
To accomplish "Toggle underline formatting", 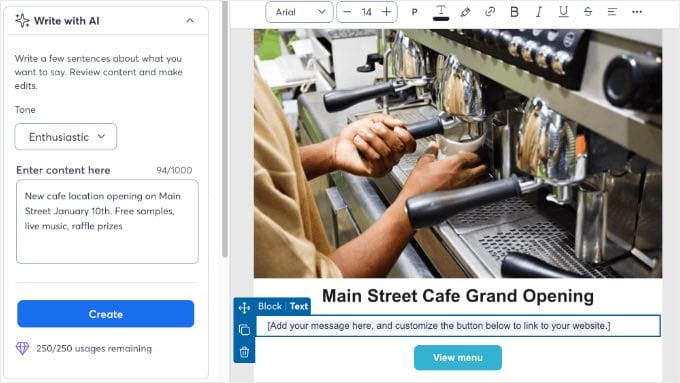I will click(x=563, y=12).
